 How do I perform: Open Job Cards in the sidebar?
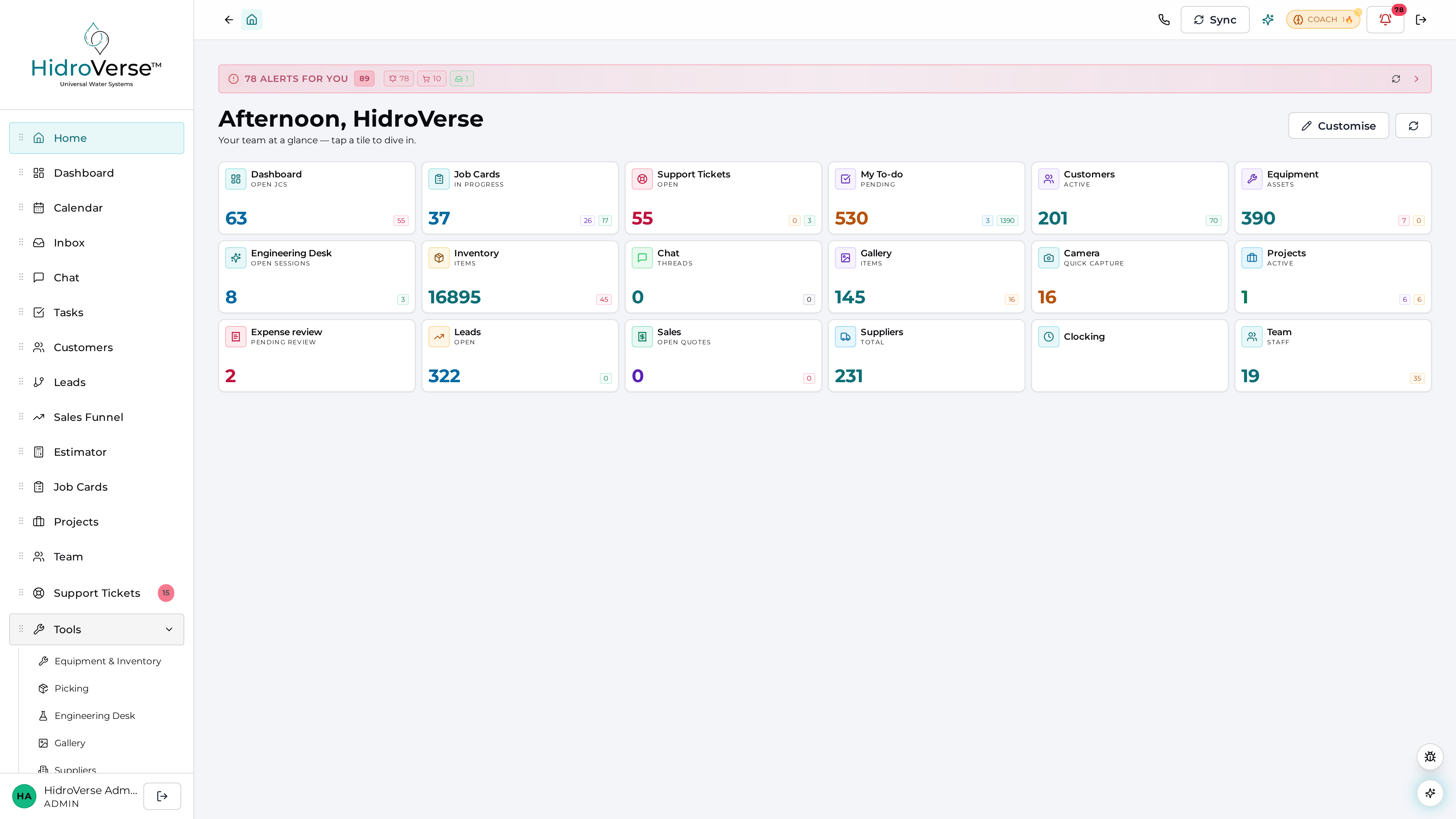pyautogui.click(x=97, y=487)
